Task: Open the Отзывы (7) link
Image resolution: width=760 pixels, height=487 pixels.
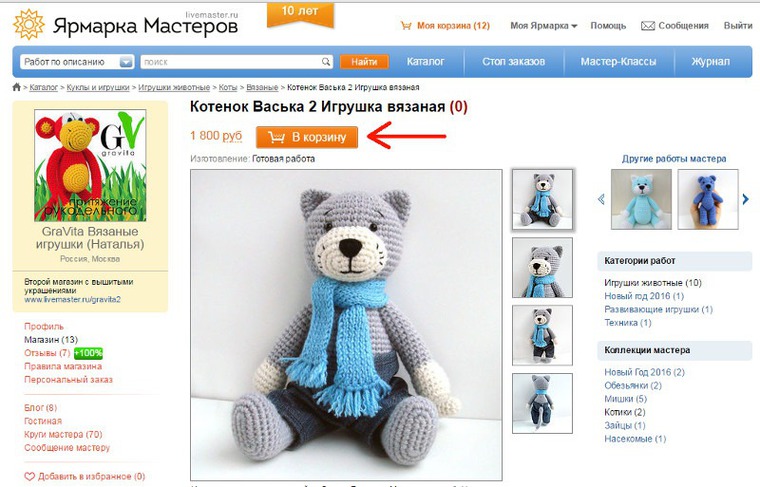Action: [x=47, y=353]
